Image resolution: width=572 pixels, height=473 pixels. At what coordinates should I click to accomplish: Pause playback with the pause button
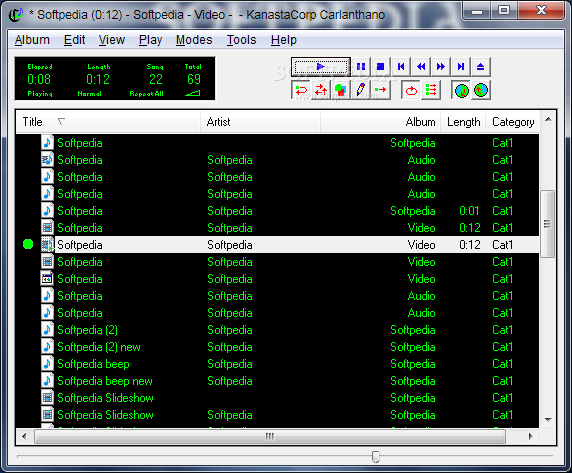361,67
